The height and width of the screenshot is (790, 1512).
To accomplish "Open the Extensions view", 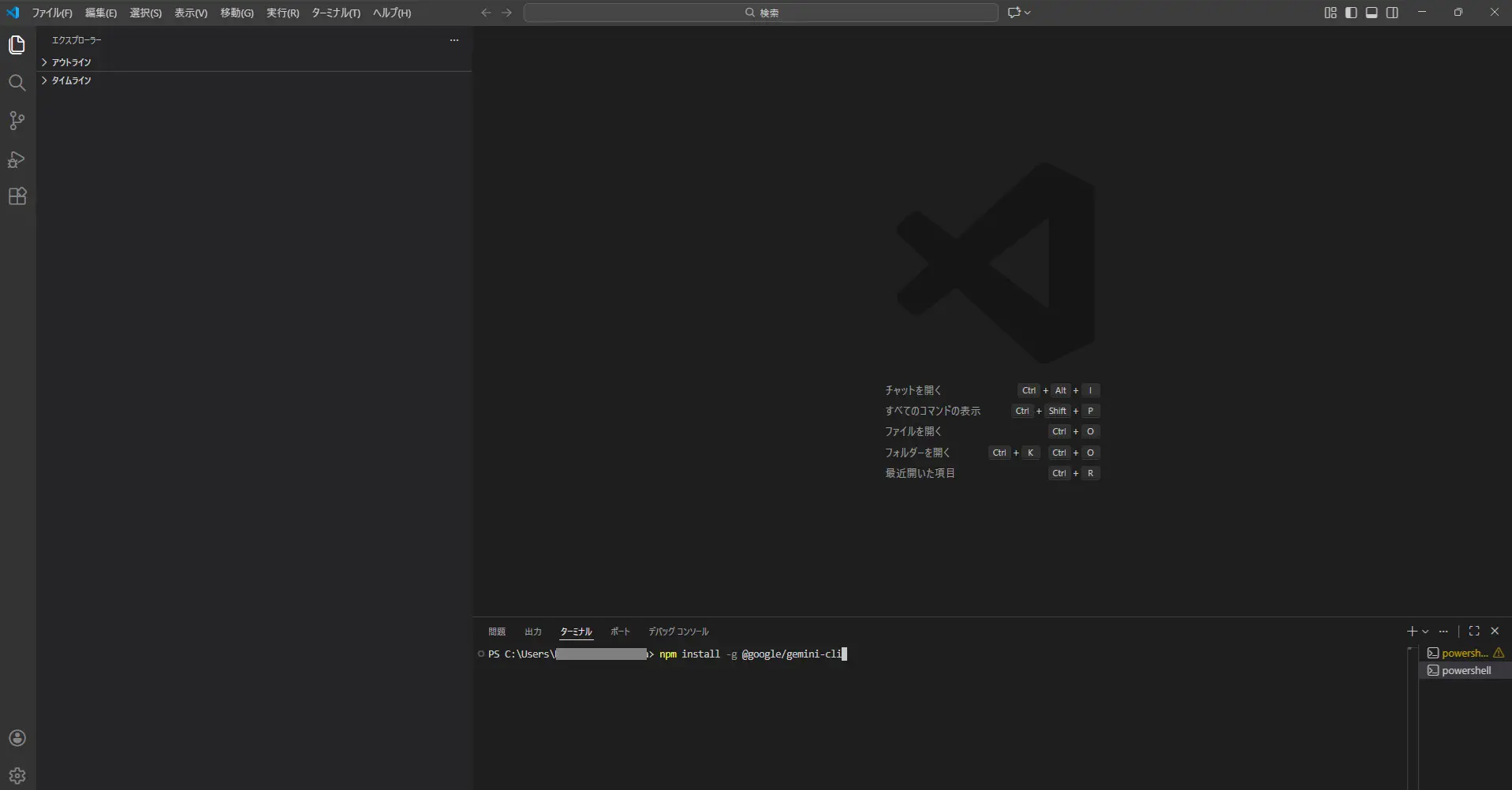I will (x=17, y=196).
